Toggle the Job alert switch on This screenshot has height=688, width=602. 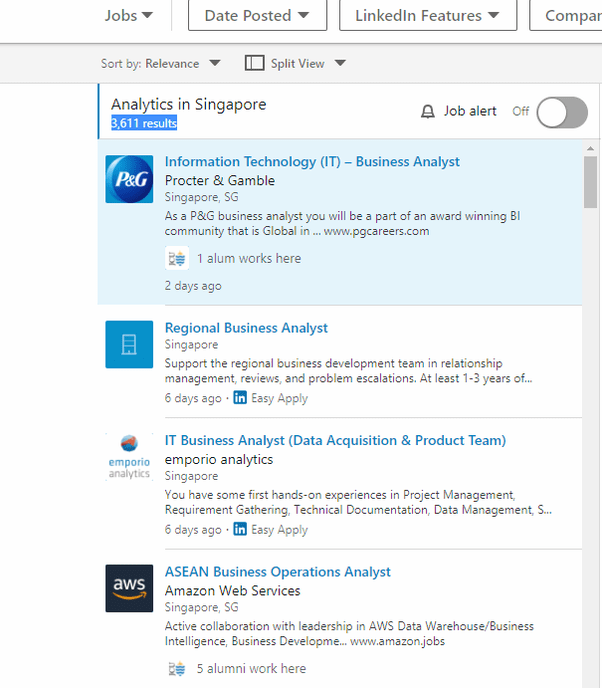561,112
